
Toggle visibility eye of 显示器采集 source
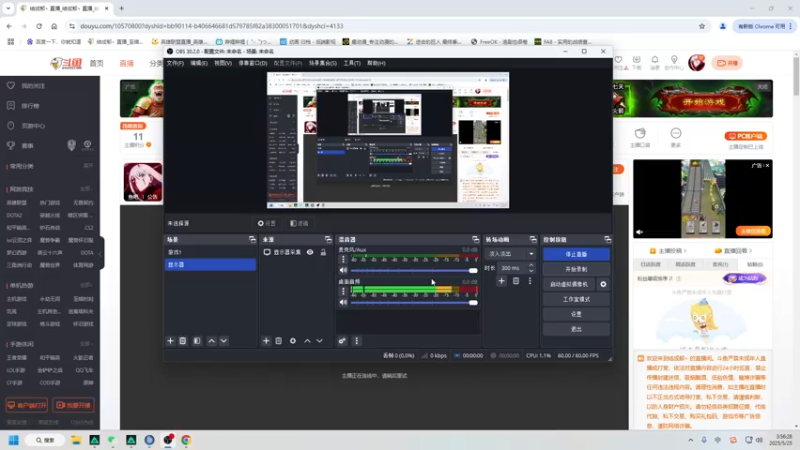click(310, 252)
